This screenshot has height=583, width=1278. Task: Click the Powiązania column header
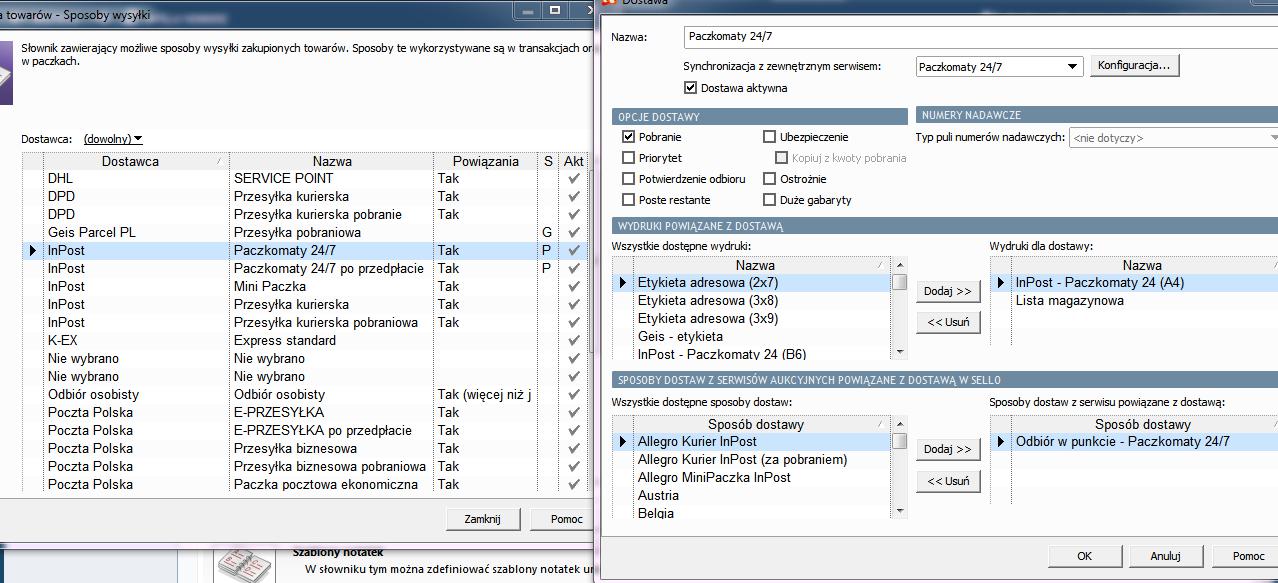pyautogui.click(x=485, y=161)
